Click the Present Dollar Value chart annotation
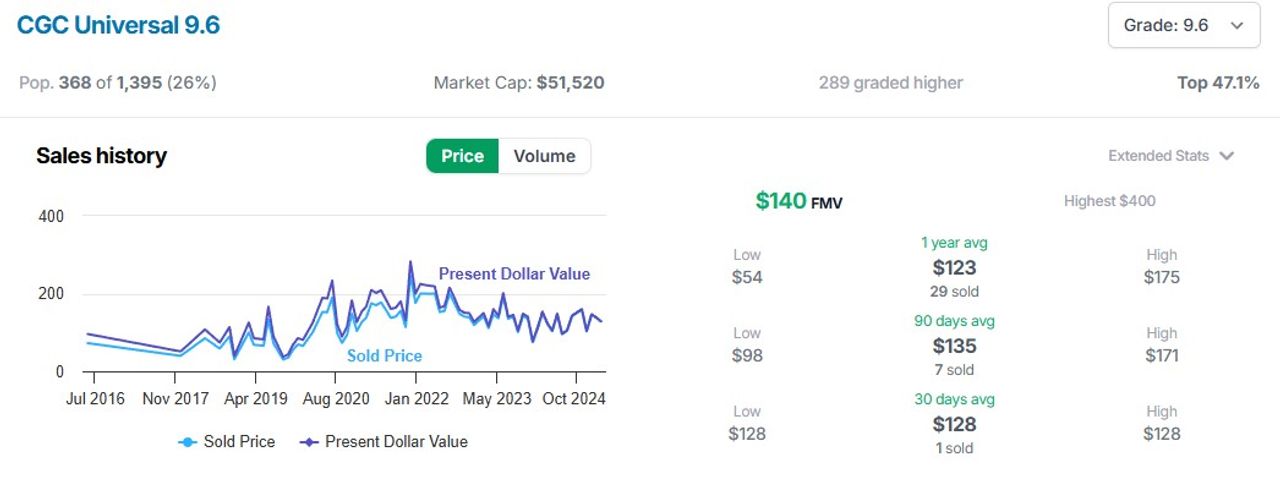 (x=514, y=274)
